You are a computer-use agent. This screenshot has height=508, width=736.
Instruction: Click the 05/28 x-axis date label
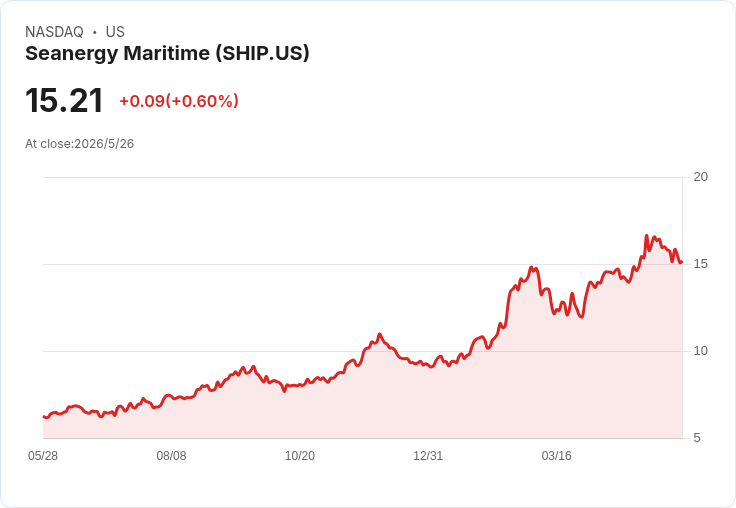pyautogui.click(x=43, y=456)
